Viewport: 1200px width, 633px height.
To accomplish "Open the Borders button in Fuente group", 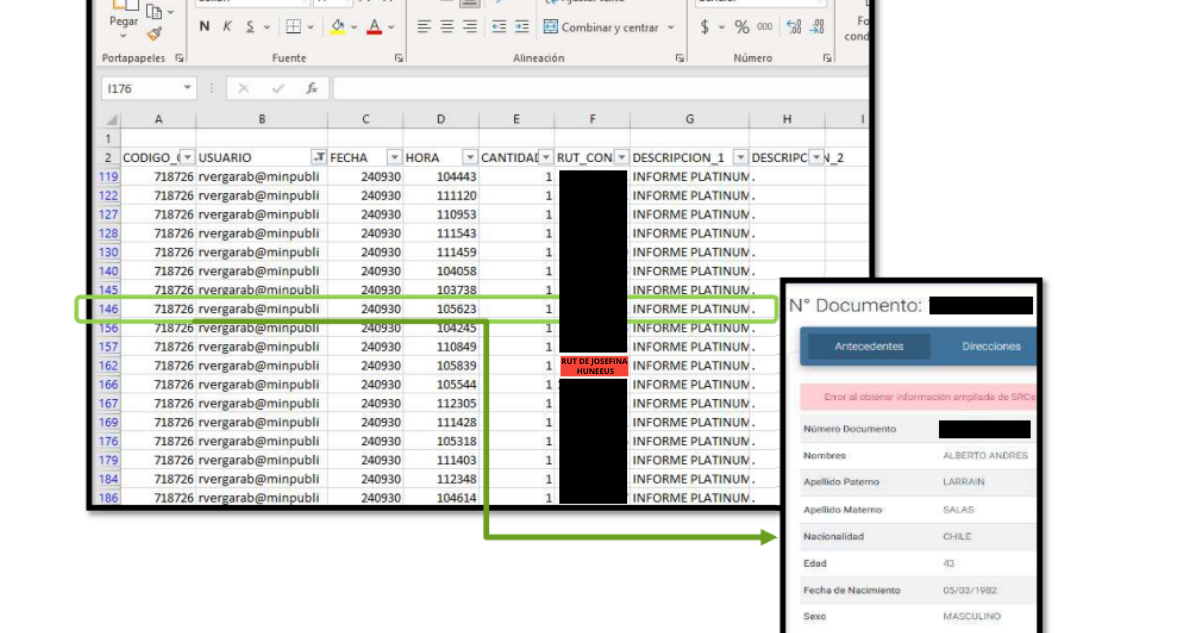I will tap(293, 27).
